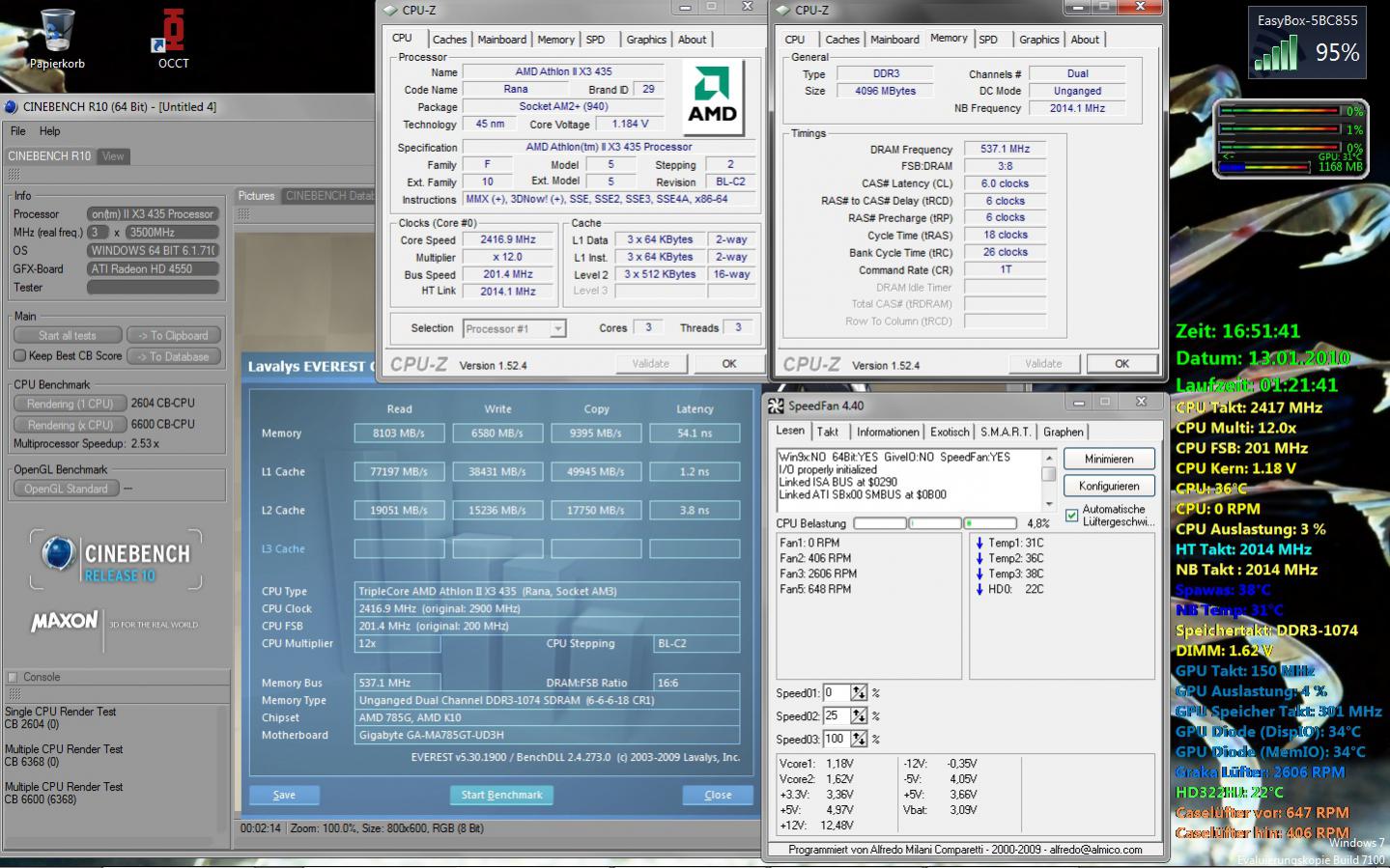Screen dimensions: 1390x868
Task: Click the EasyBox WLAN signal strength icon
Action: [1276, 54]
